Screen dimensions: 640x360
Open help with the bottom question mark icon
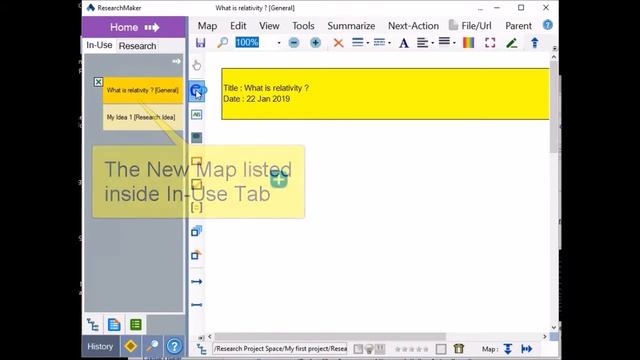(x=174, y=347)
